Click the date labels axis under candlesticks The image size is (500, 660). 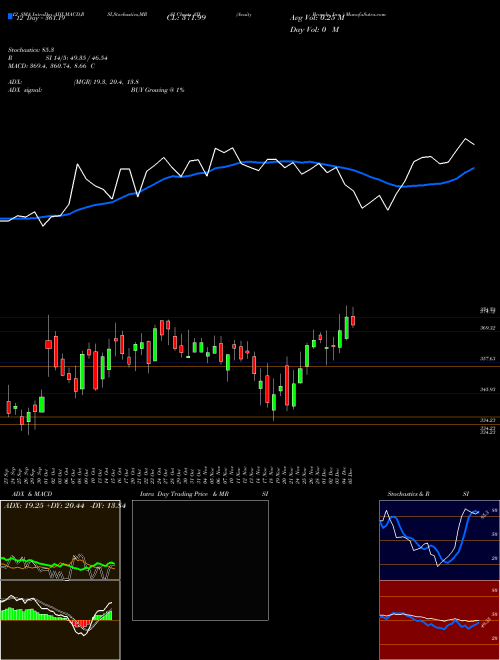click(180, 474)
